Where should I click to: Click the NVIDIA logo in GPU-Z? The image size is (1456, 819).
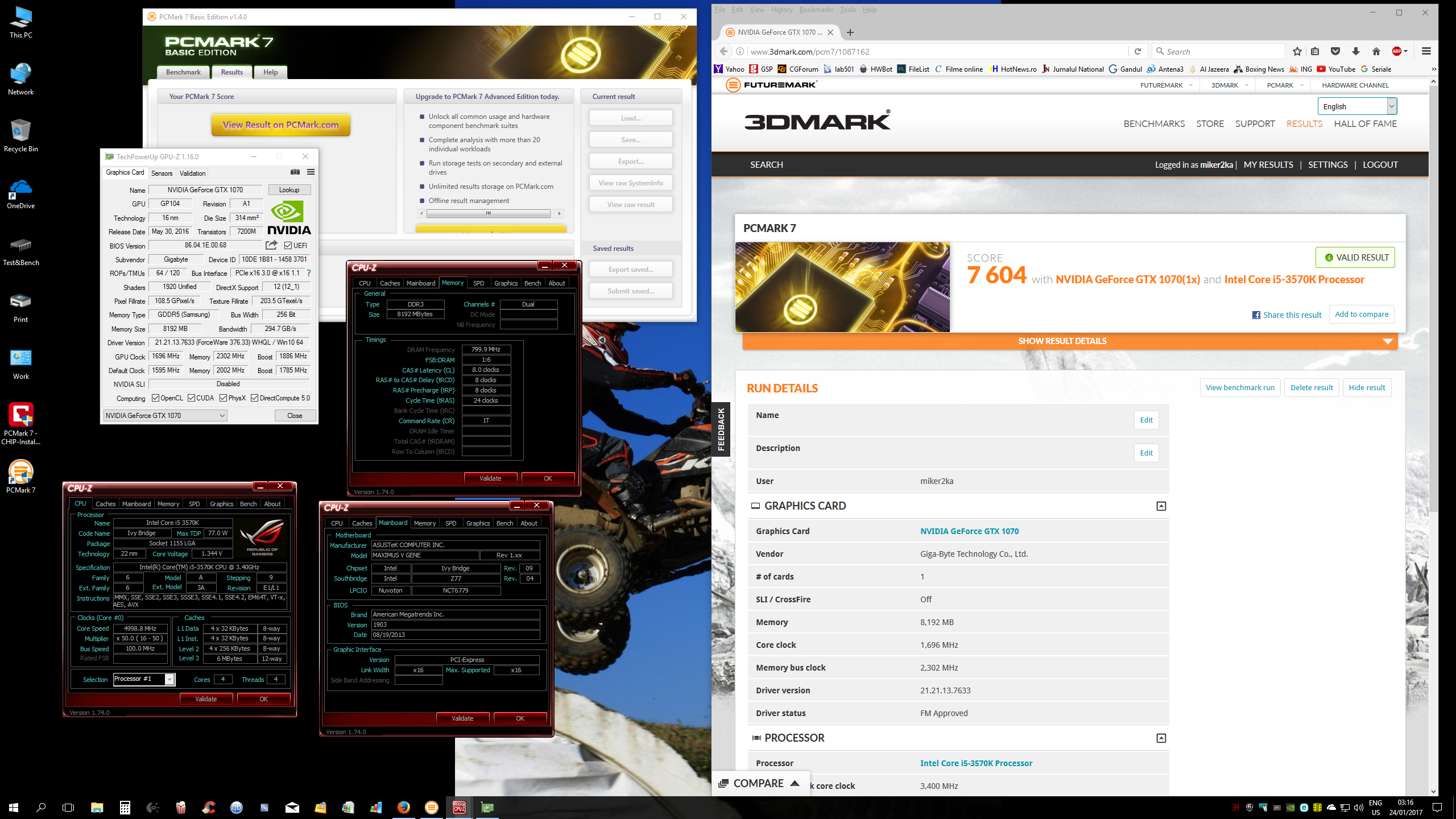click(x=289, y=217)
